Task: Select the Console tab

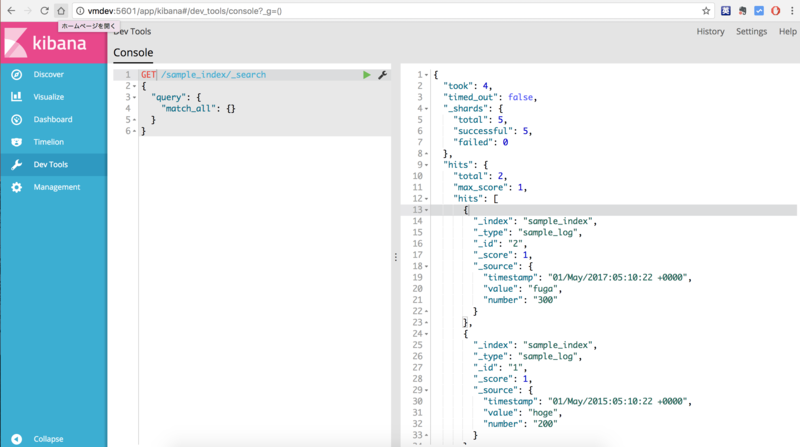Action: [x=133, y=53]
